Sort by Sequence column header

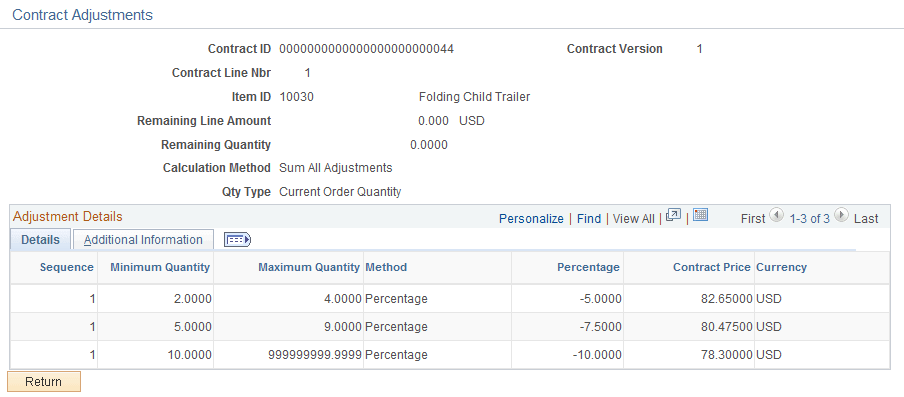click(x=66, y=267)
